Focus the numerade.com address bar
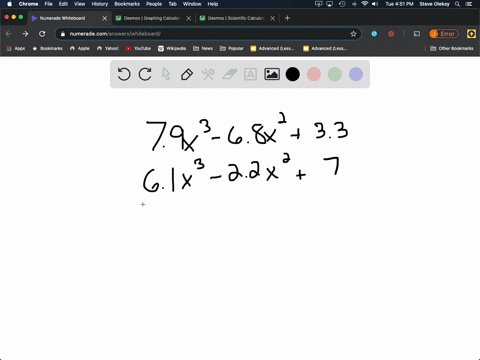Viewport: 480px width, 360px height. 208,34
